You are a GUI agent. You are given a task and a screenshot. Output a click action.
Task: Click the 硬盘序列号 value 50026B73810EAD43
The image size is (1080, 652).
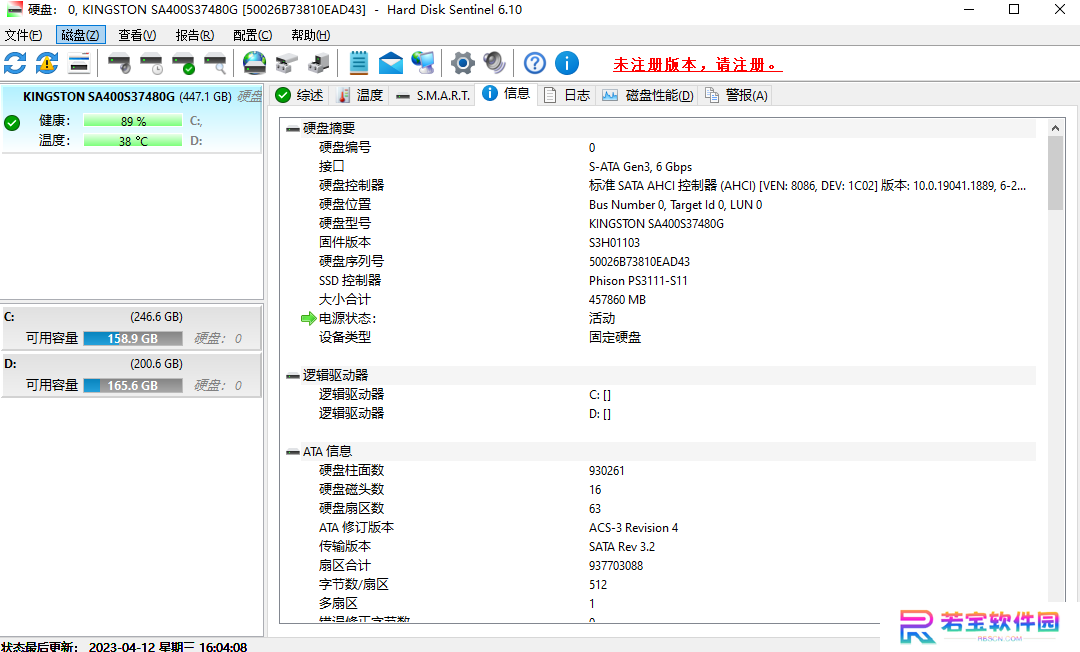639,262
